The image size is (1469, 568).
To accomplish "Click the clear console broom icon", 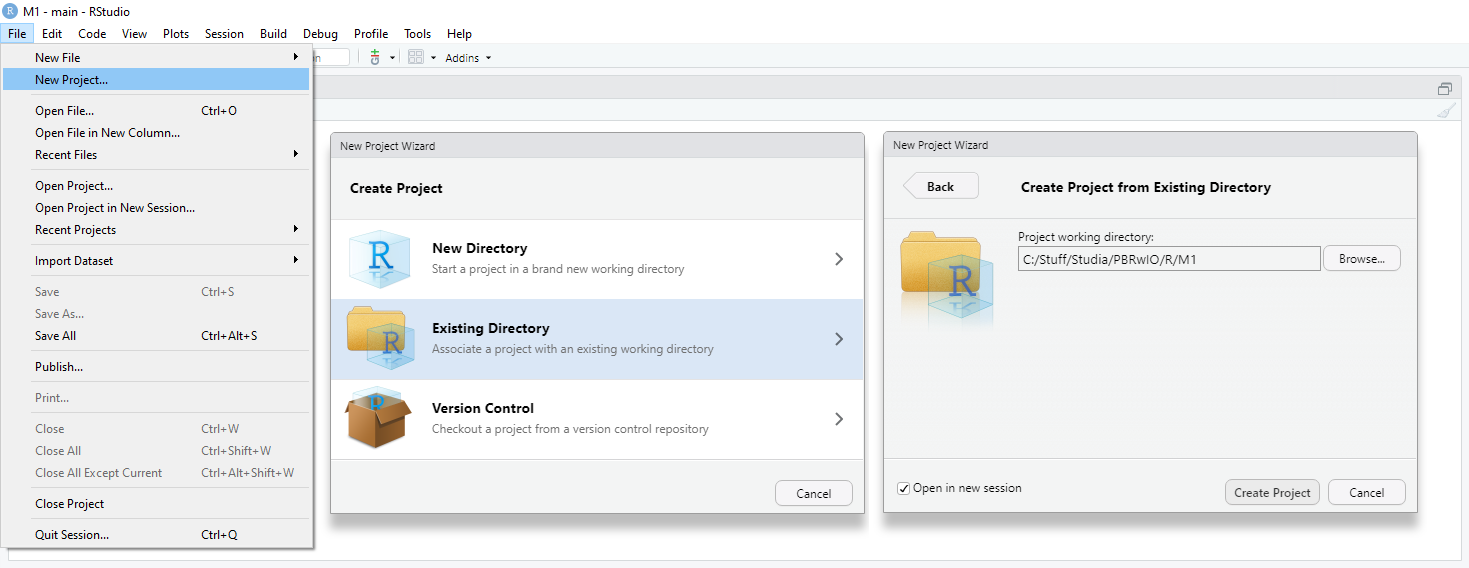I will point(1446,111).
